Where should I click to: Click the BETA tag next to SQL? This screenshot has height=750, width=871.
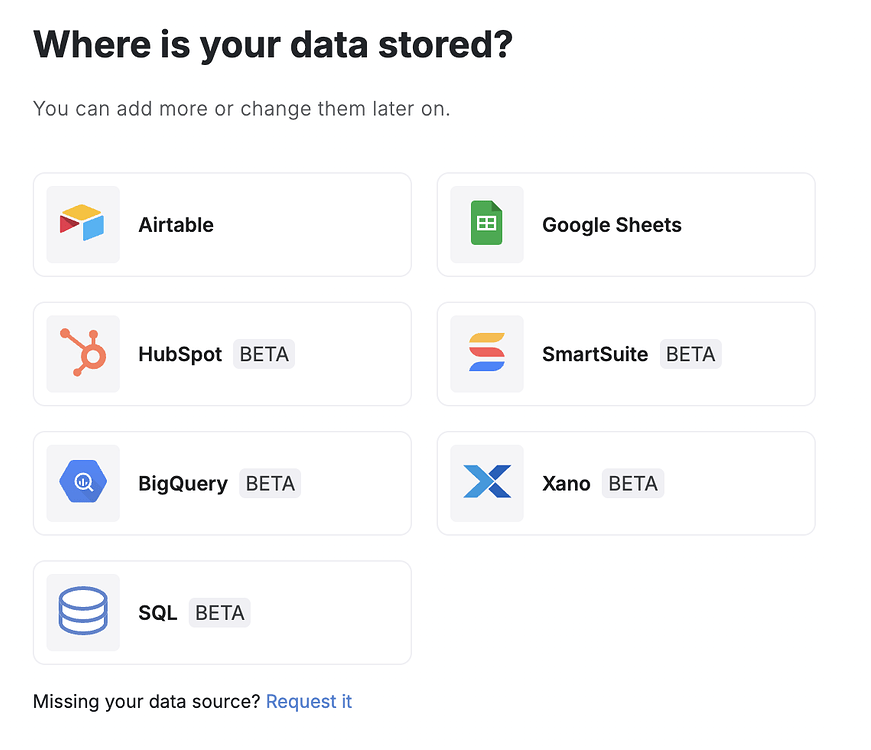click(219, 613)
